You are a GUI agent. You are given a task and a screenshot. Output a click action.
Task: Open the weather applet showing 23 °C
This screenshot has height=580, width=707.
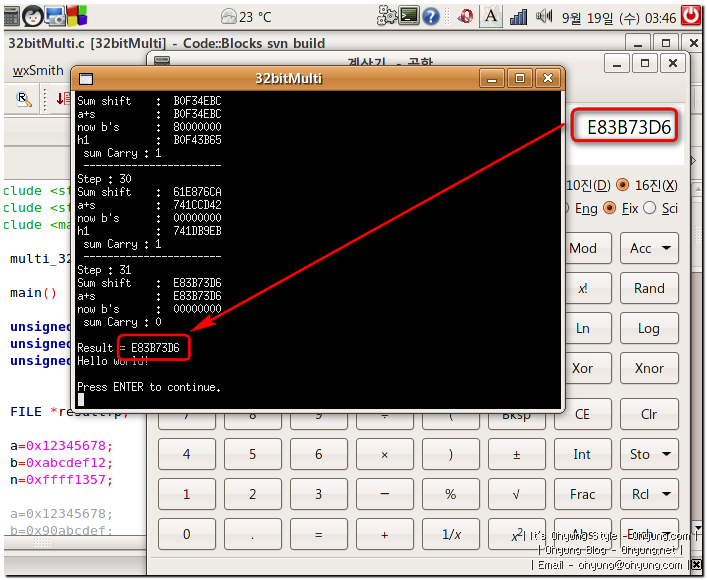coord(246,17)
